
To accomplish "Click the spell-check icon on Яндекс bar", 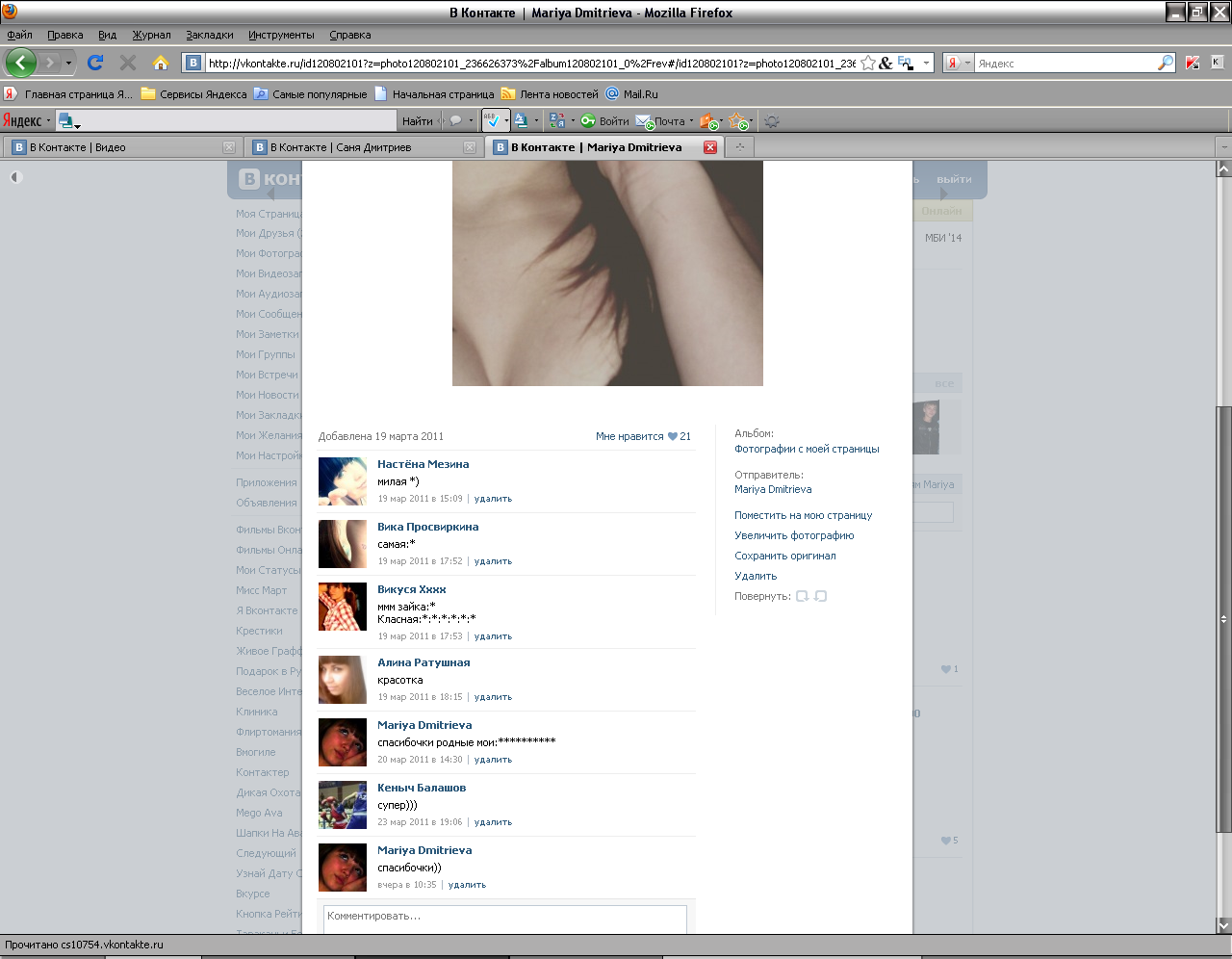I will pyautogui.click(x=492, y=120).
